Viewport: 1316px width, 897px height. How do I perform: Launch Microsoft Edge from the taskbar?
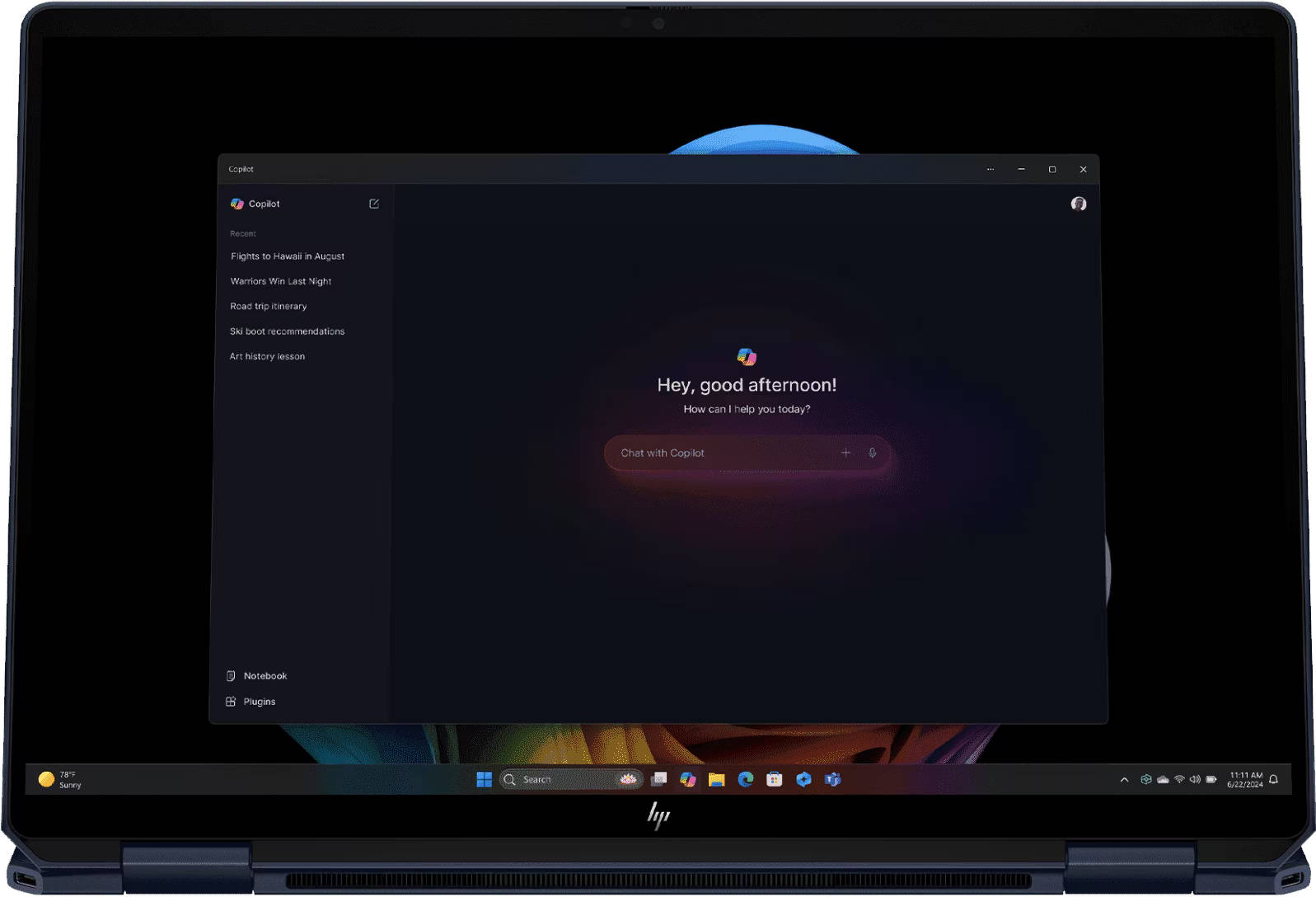[746, 779]
